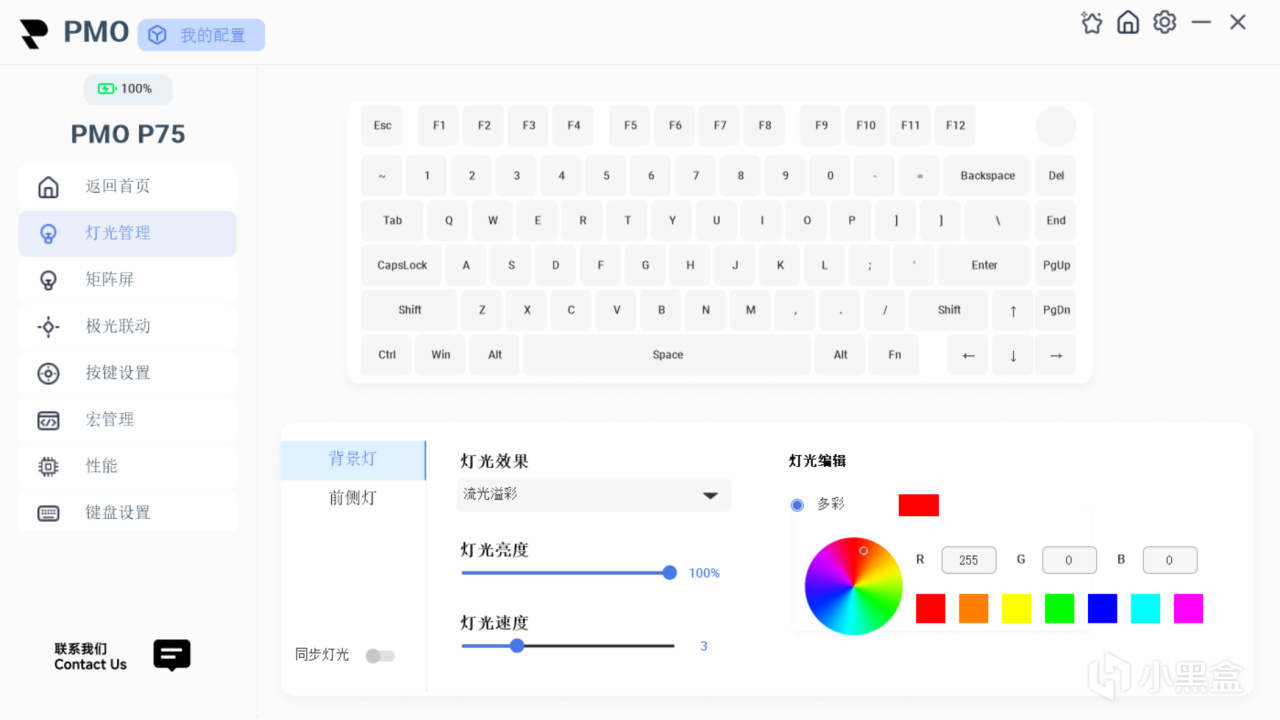Switch to the 前侧灯 tab
This screenshot has height=720, width=1280.
pyautogui.click(x=353, y=498)
